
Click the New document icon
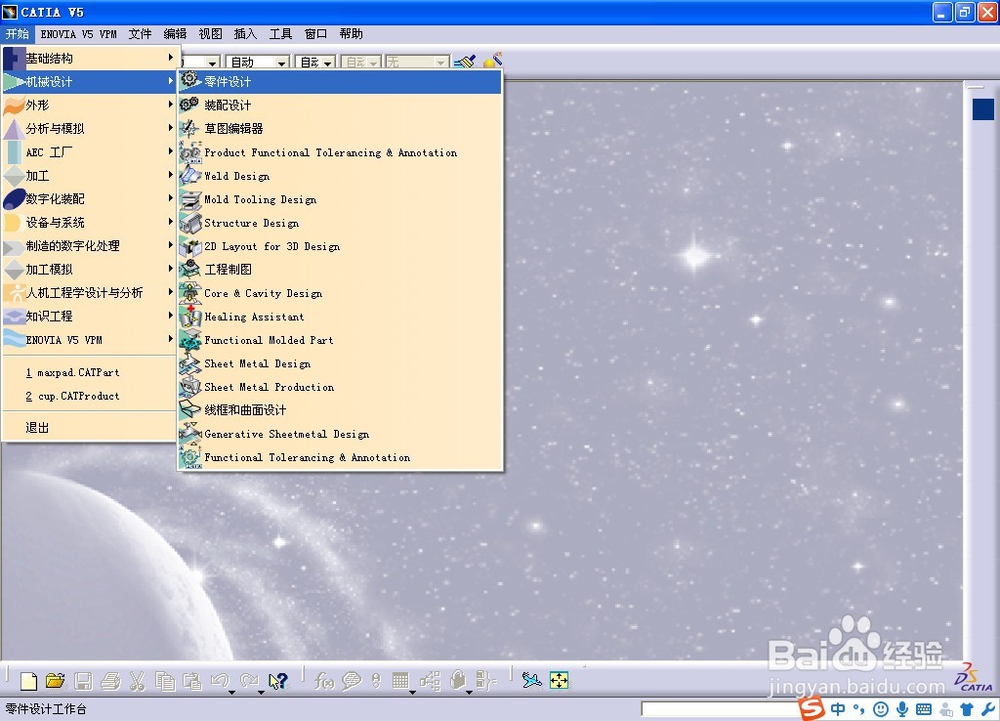coord(29,681)
